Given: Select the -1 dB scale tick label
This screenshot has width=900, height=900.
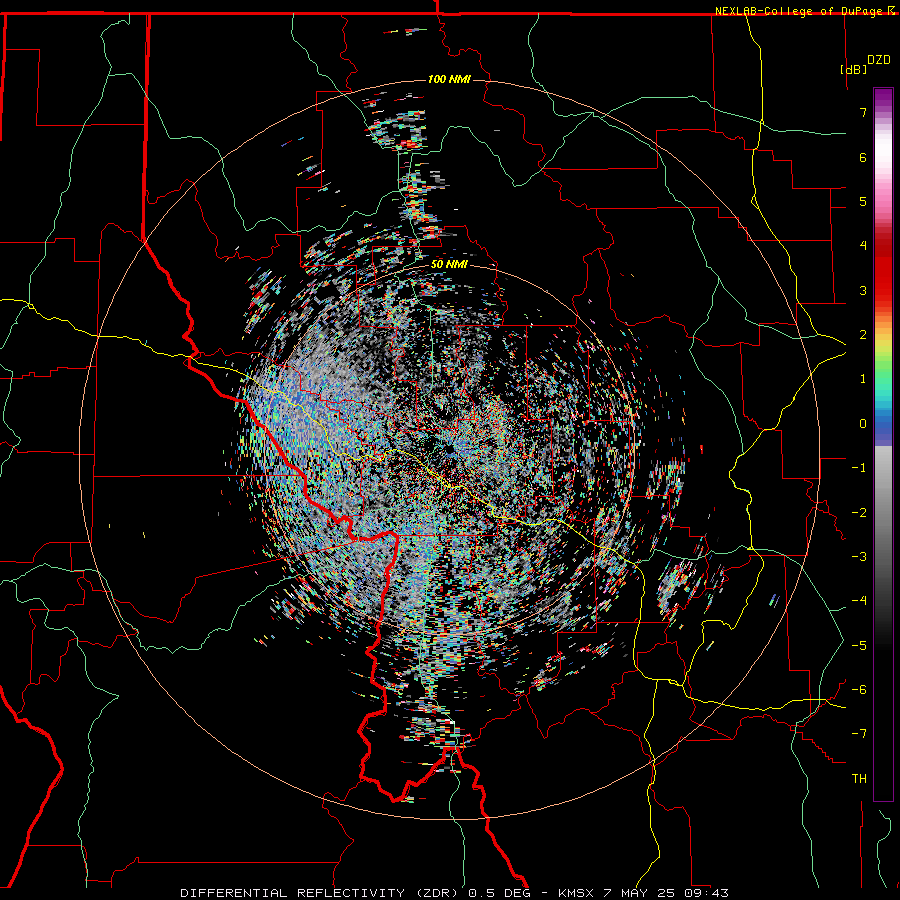Looking at the screenshot, I should point(859,468).
